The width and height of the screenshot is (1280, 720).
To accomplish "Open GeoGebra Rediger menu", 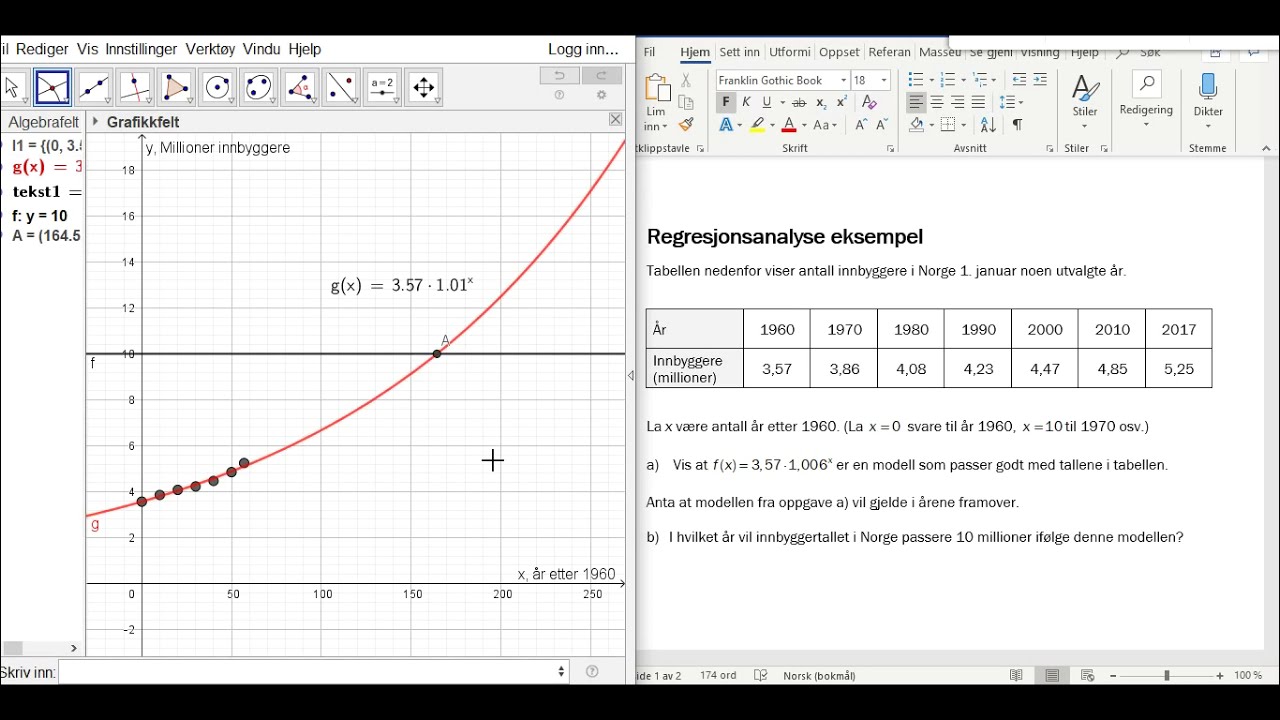I will 42,49.
